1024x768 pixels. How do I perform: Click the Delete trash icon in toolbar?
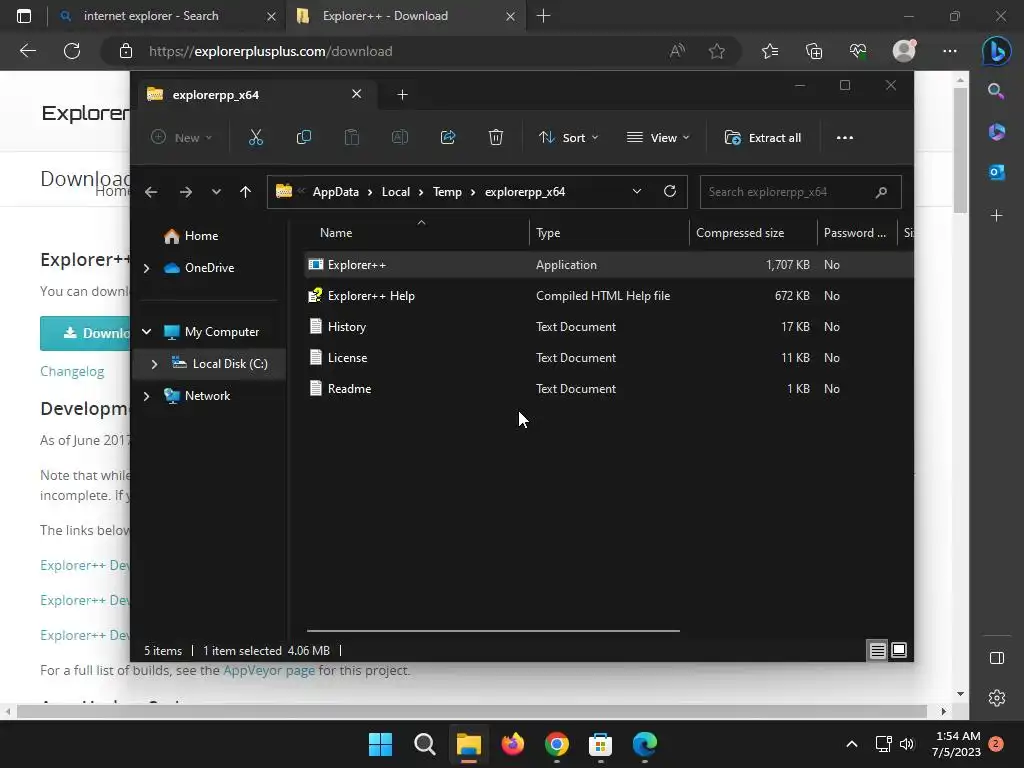click(496, 138)
